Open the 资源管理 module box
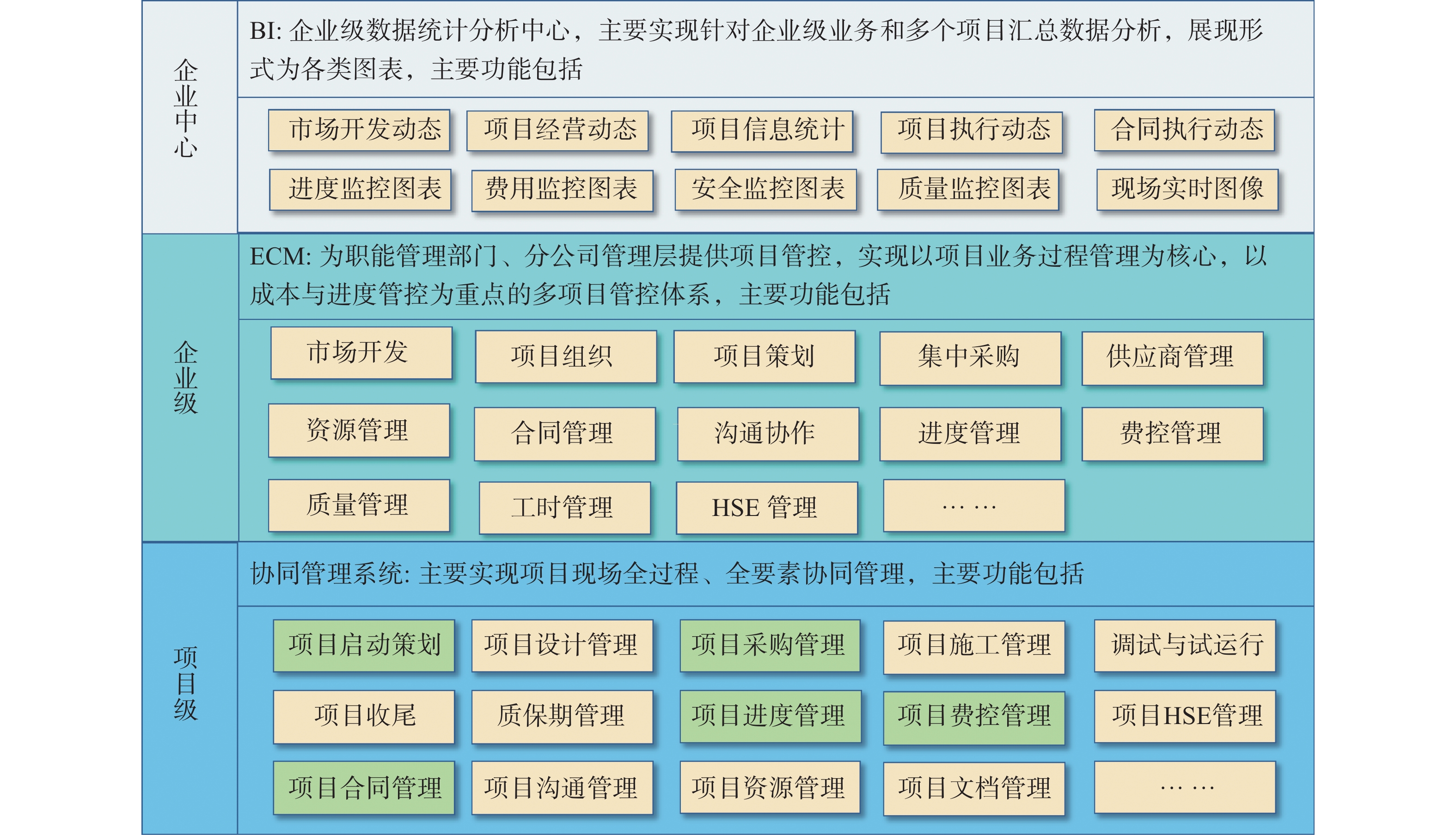Screen dimensions: 1456x835 click(x=360, y=431)
